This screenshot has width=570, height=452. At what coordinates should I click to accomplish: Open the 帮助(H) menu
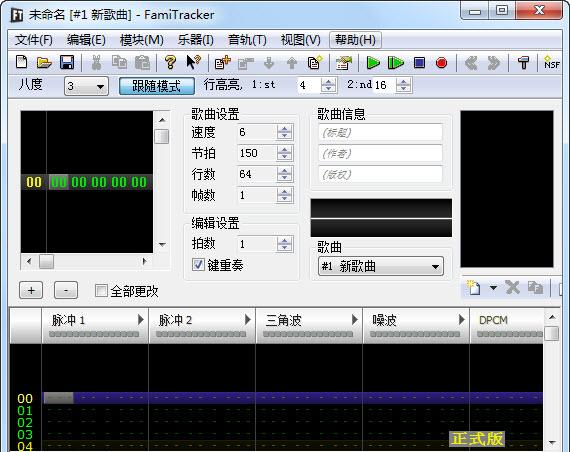(355, 40)
